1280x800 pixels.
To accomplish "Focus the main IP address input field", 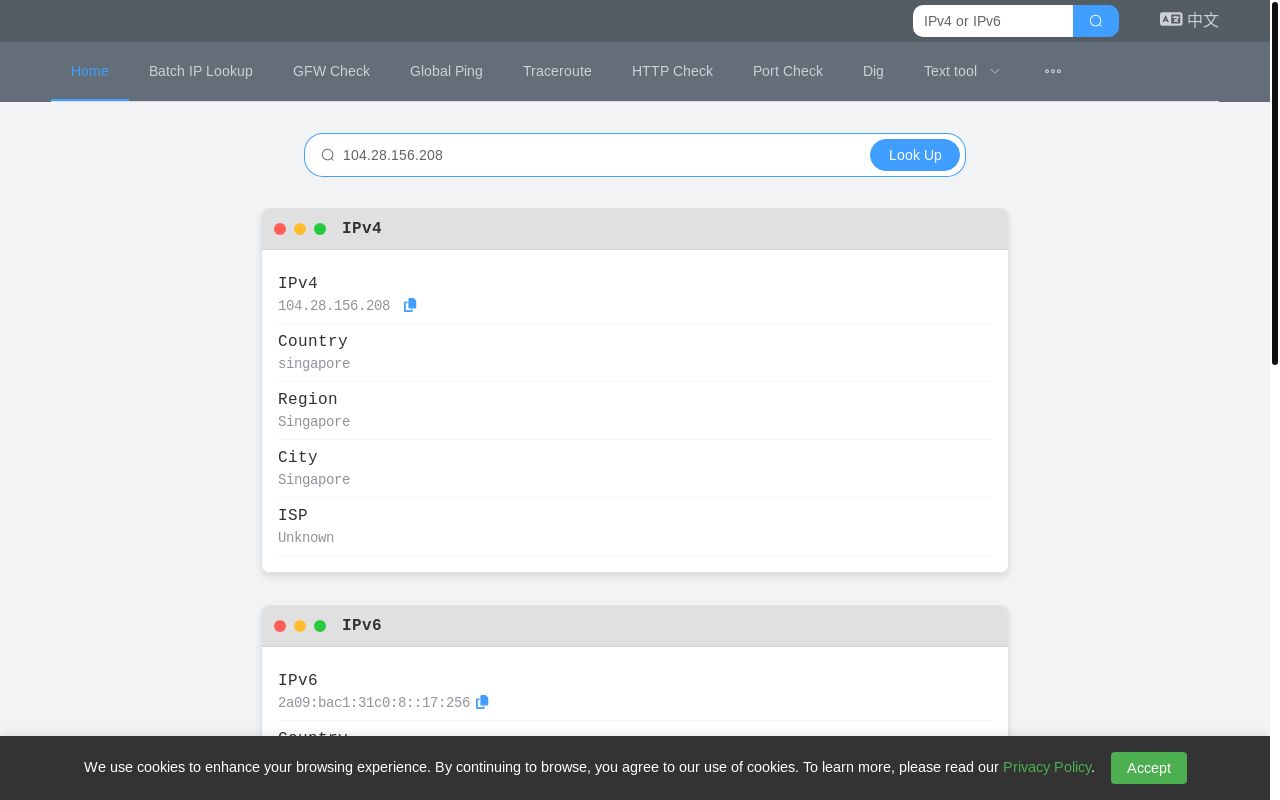I will [x=600, y=155].
